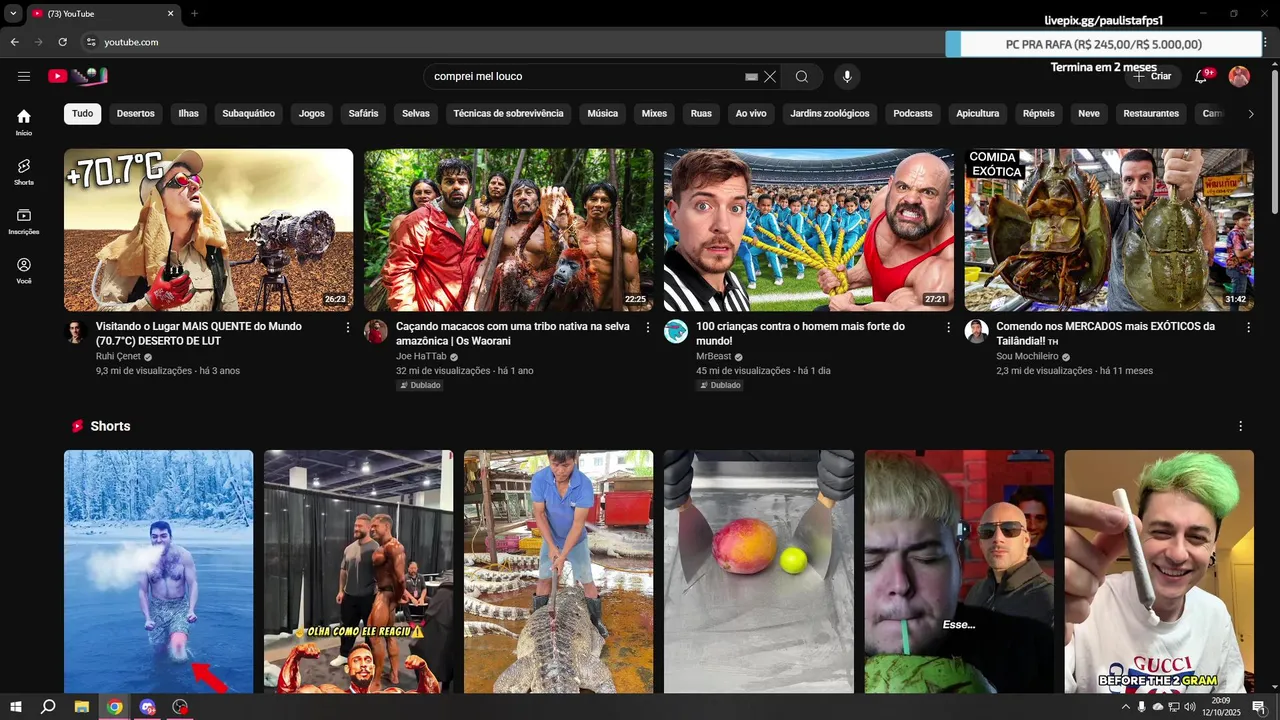Open options for the Deserto de Lut video
The width and height of the screenshot is (1280, 720).
[x=348, y=327]
